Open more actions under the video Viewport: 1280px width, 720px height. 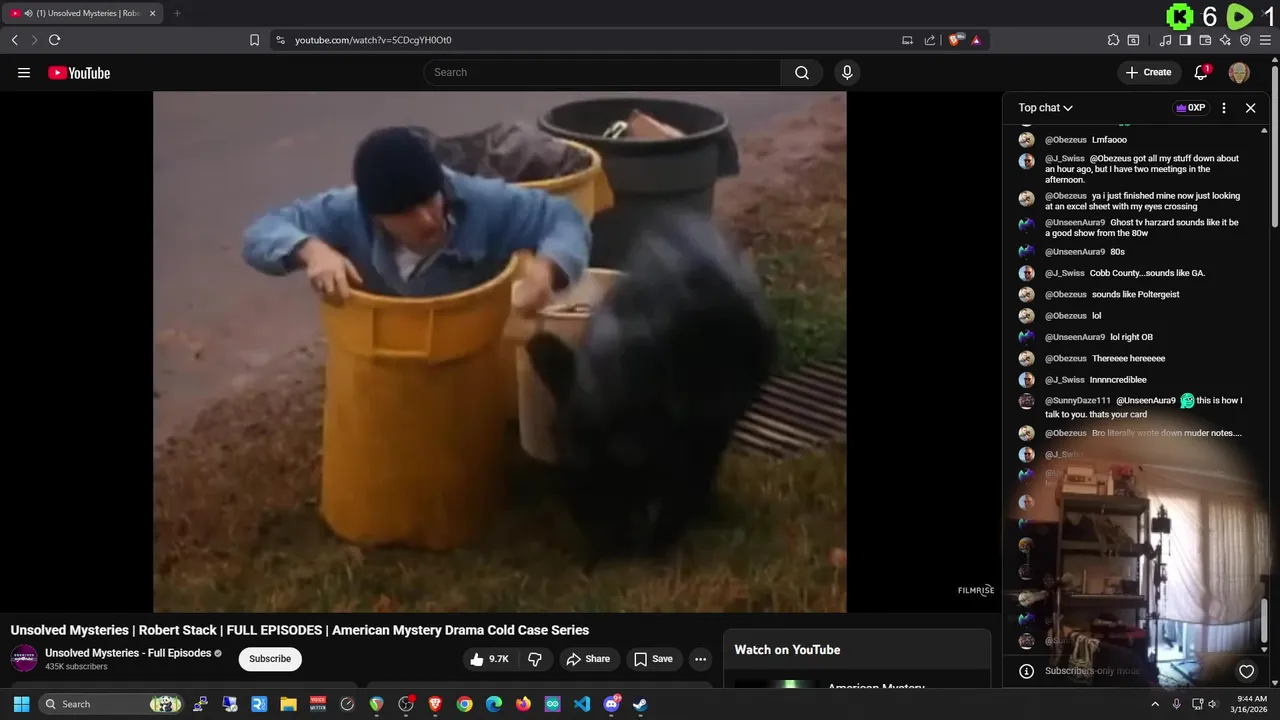point(700,659)
